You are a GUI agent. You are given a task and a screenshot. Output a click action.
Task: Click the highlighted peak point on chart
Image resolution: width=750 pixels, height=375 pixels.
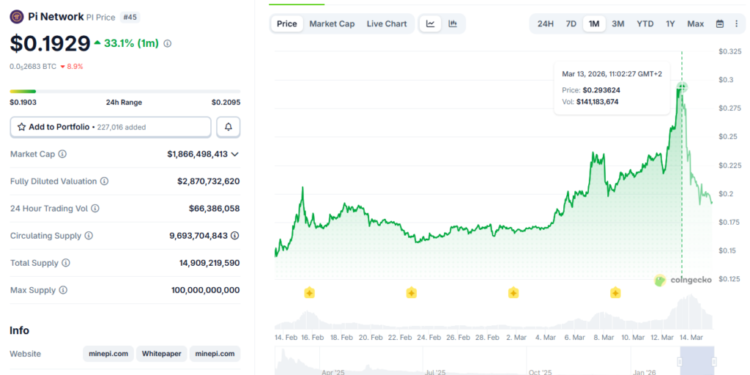point(682,87)
